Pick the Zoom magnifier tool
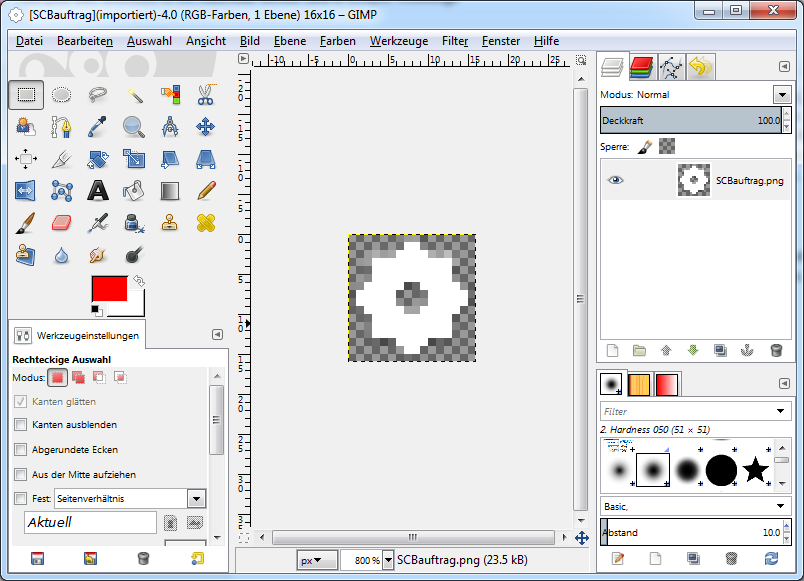 [x=134, y=127]
